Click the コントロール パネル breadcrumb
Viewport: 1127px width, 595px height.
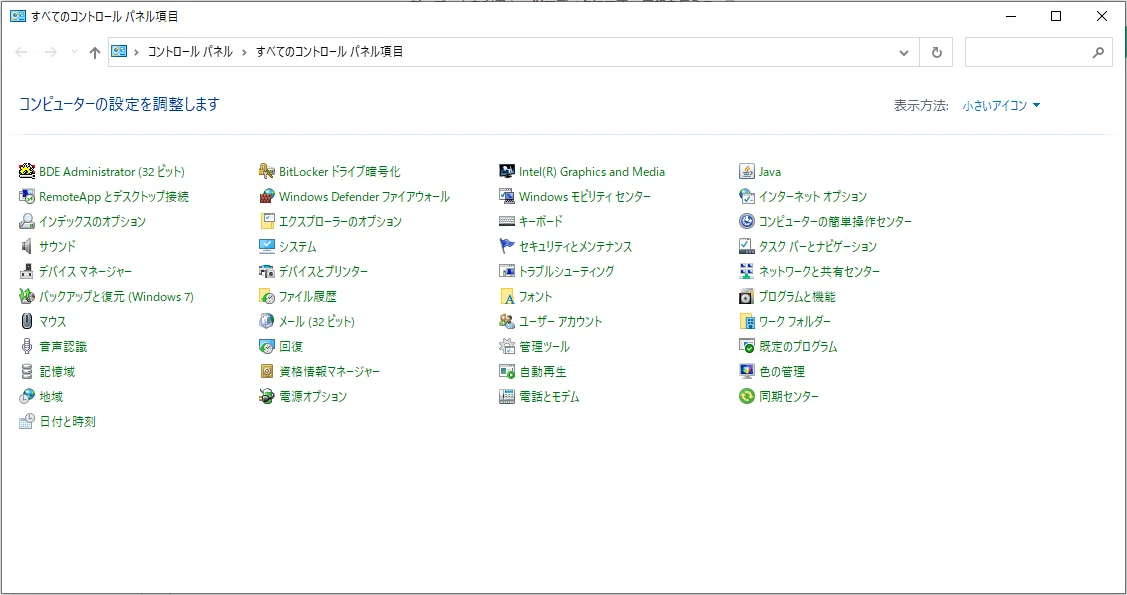point(190,52)
